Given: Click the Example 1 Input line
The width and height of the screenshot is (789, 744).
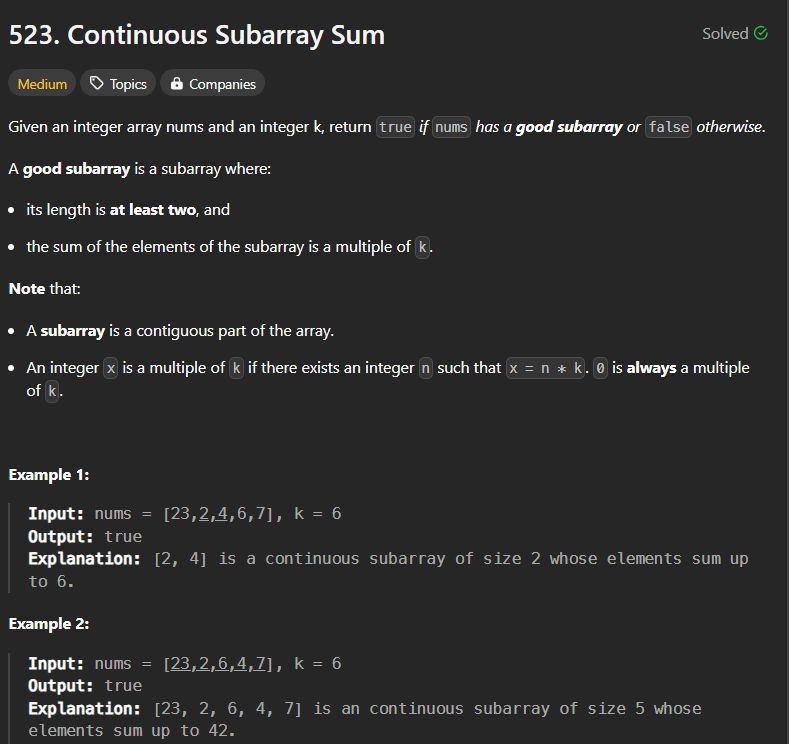Looking at the screenshot, I should click(x=185, y=514).
